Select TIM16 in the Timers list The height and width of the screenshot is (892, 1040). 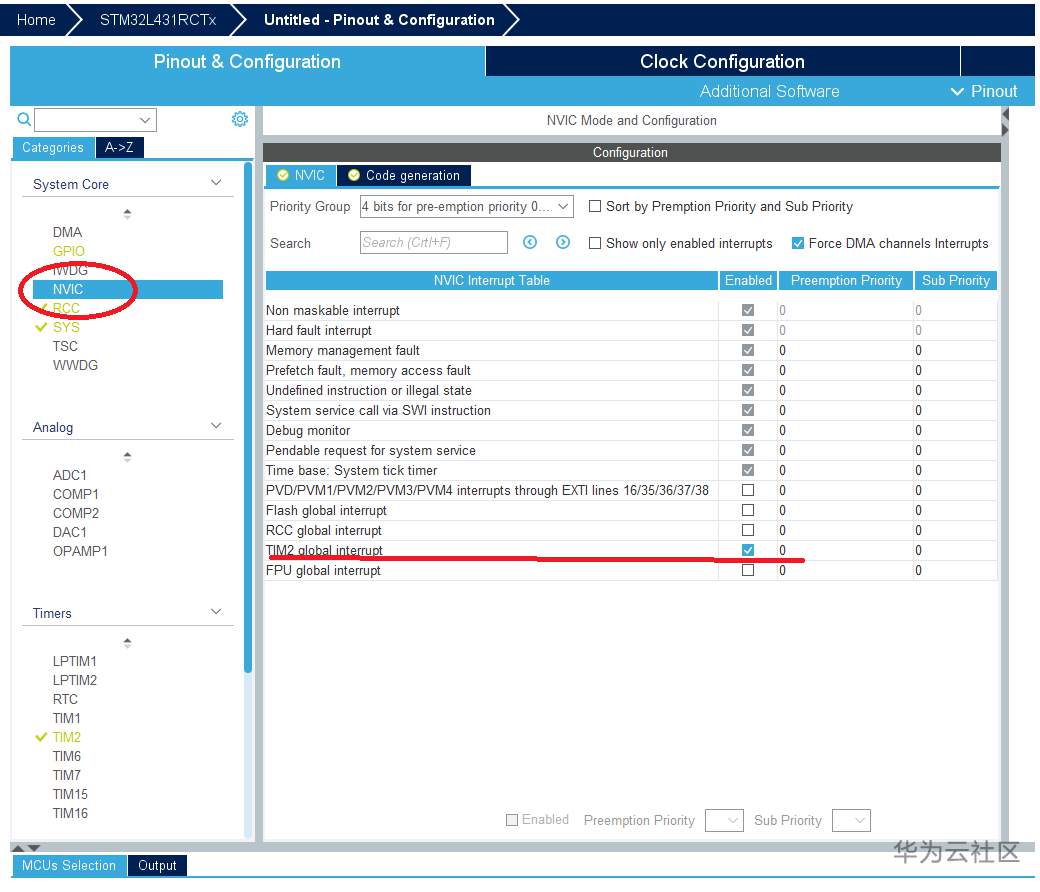click(70, 813)
